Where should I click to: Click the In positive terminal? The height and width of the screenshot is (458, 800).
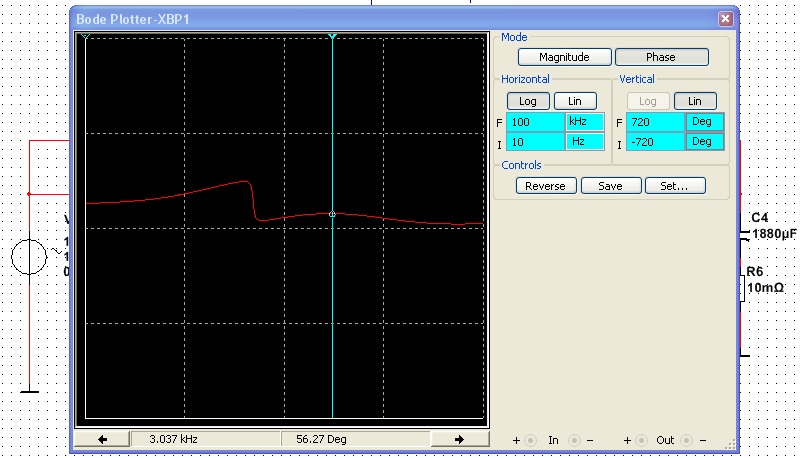(x=531, y=440)
